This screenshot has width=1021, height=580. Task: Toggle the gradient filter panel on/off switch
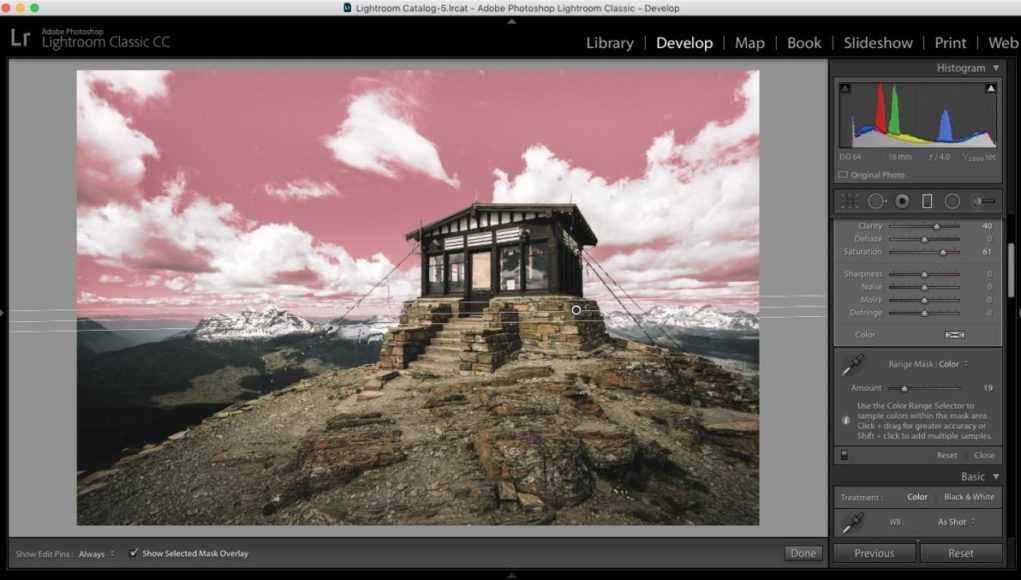tap(844, 455)
